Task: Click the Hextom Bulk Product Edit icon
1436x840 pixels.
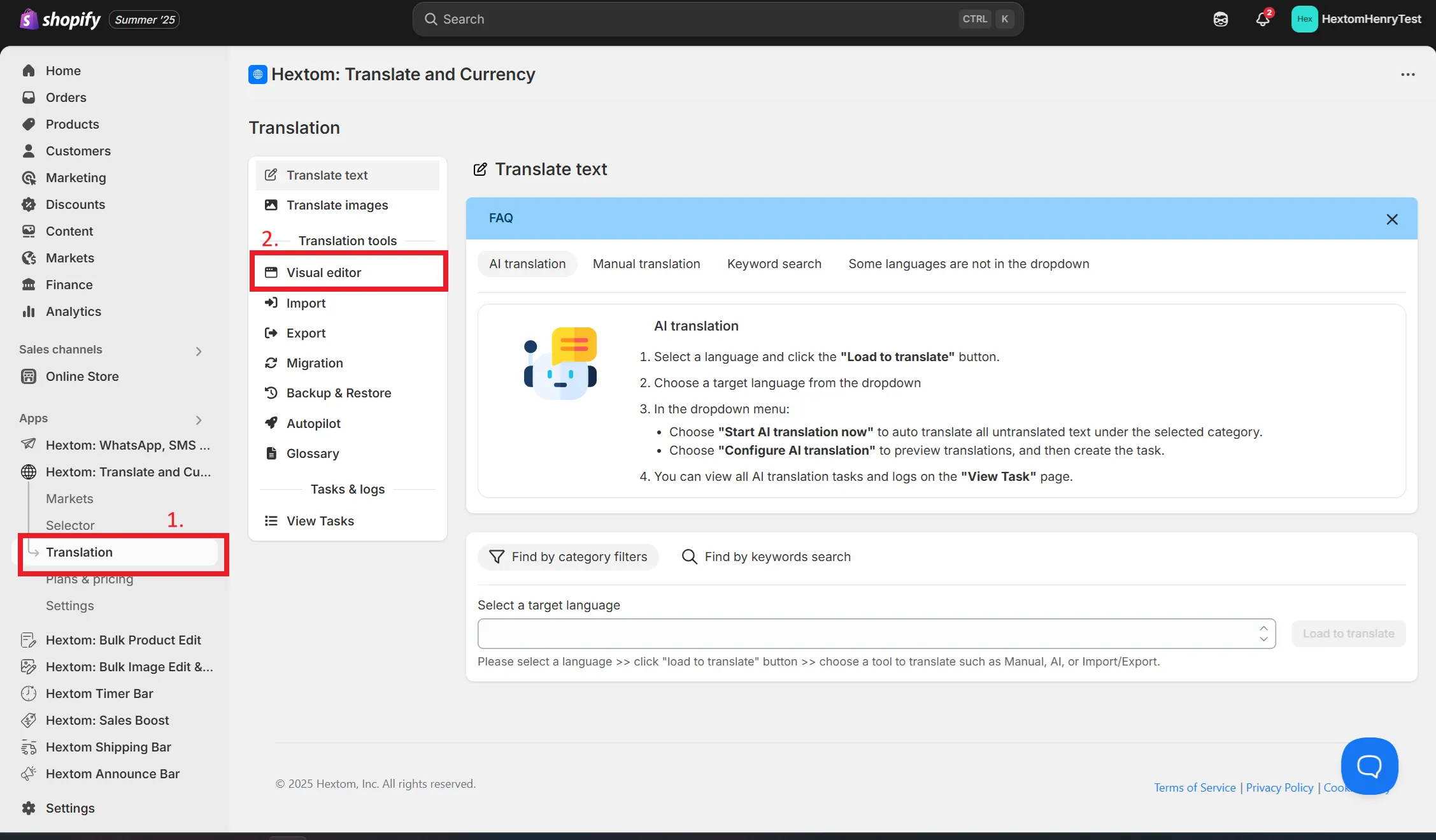Action: pyautogui.click(x=29, y=640)
